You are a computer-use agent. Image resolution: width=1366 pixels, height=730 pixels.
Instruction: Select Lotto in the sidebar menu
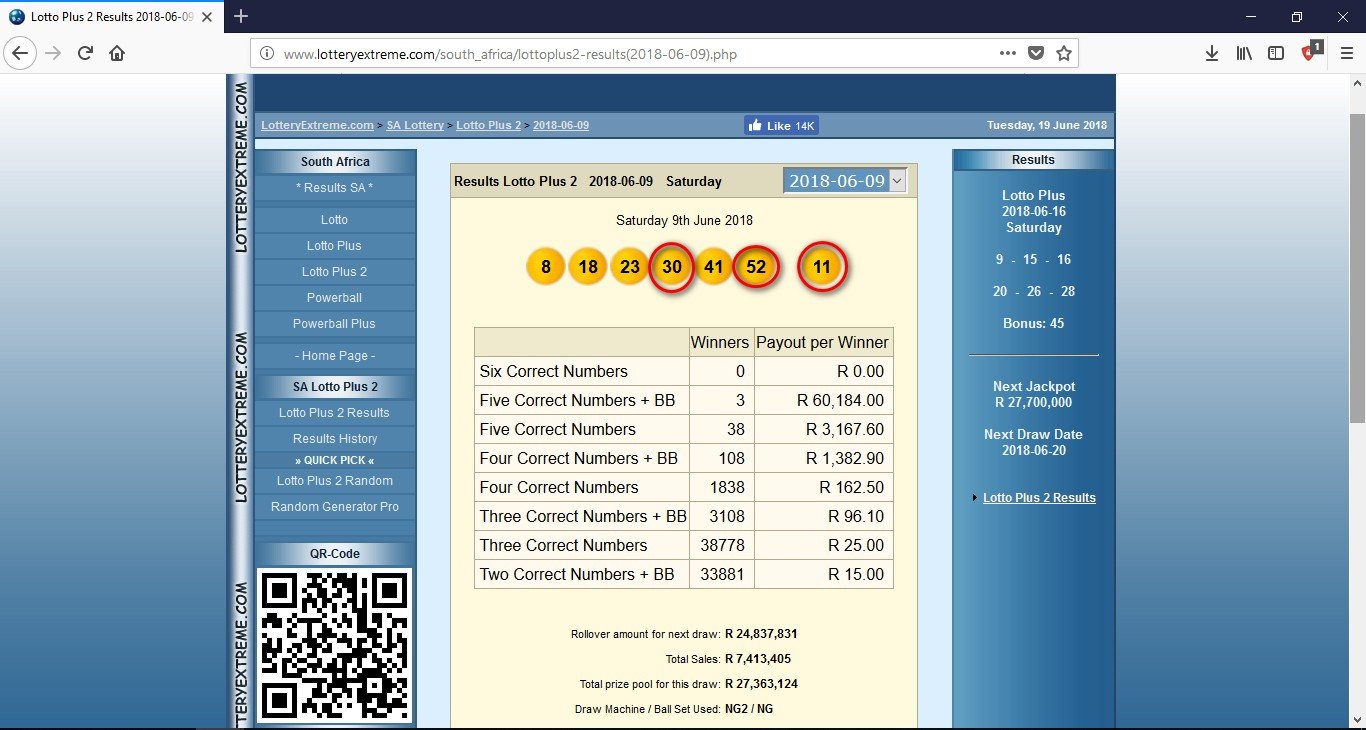click(x=335, y=219)
